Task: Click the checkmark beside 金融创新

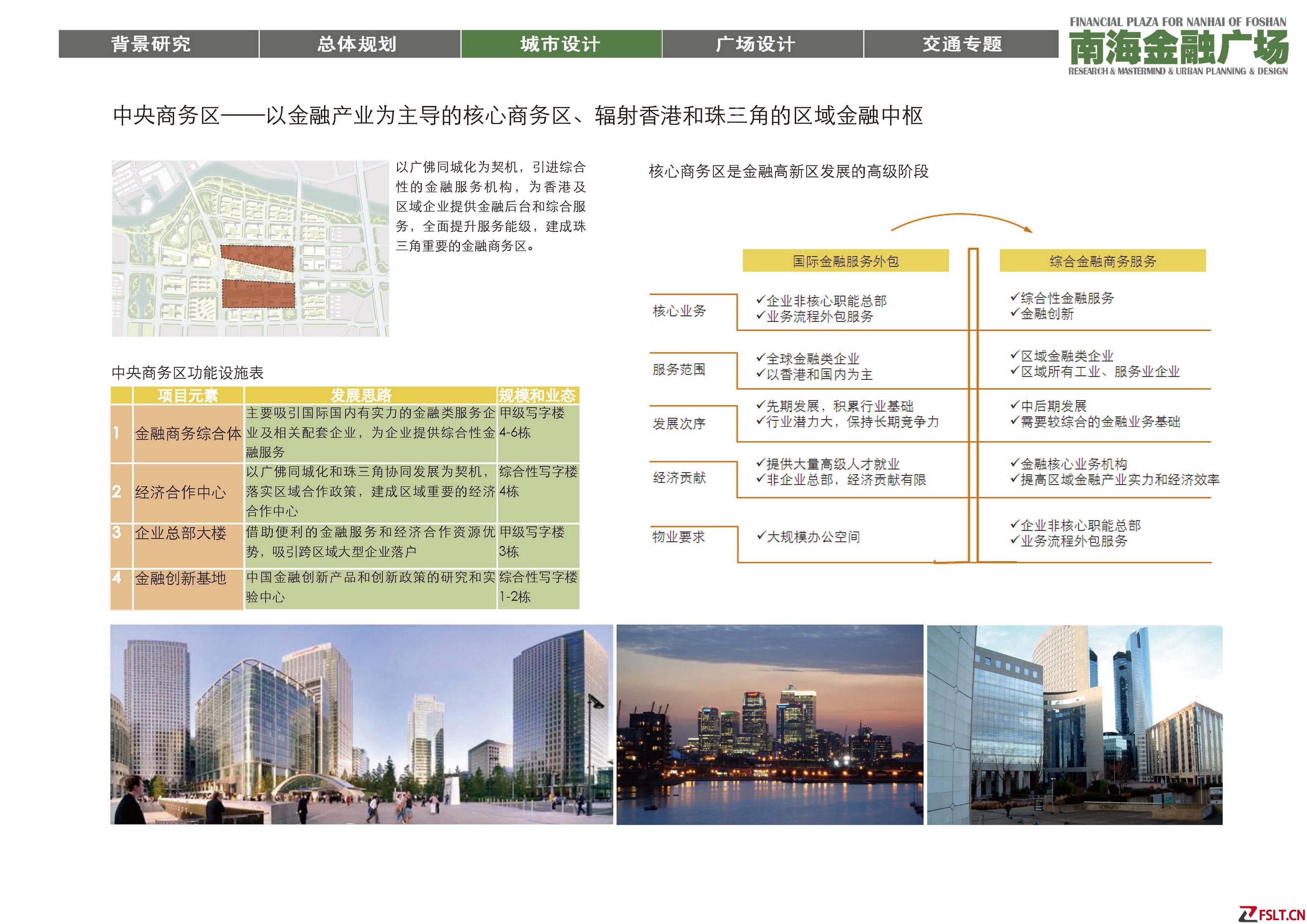Action: tap(1014, 312)
